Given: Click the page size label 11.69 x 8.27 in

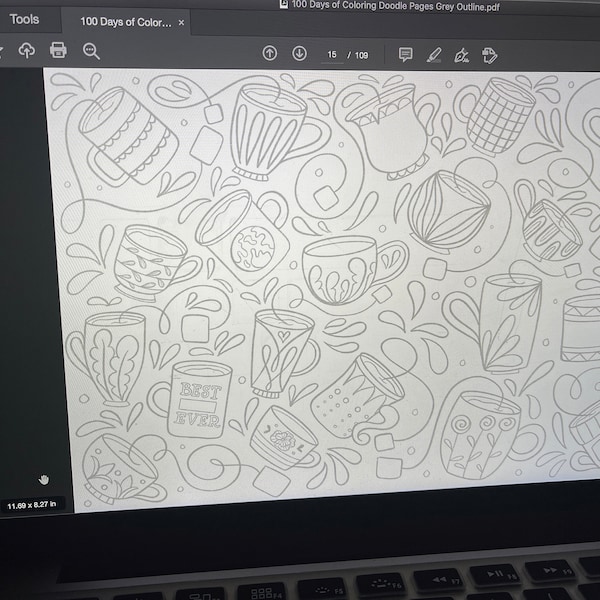Looking at the screenshot, I should tap(32, 505).
